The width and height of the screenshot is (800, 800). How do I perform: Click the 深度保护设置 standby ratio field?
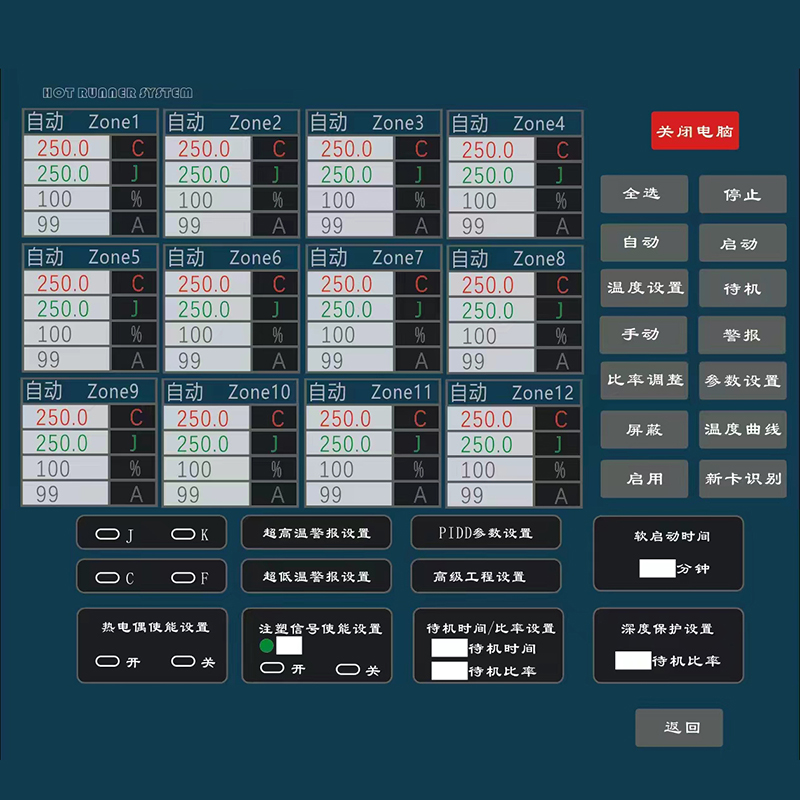click(x=633, y=660)
